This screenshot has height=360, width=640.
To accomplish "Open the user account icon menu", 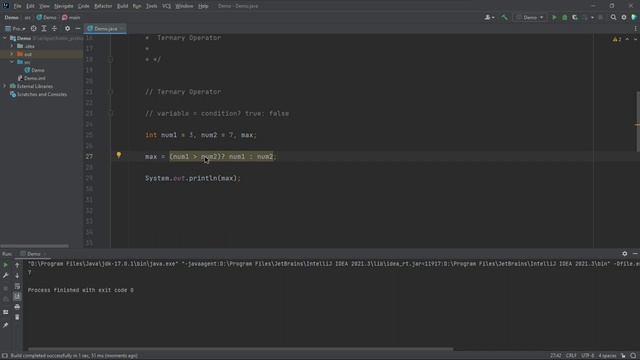I will tap(489, 18).
